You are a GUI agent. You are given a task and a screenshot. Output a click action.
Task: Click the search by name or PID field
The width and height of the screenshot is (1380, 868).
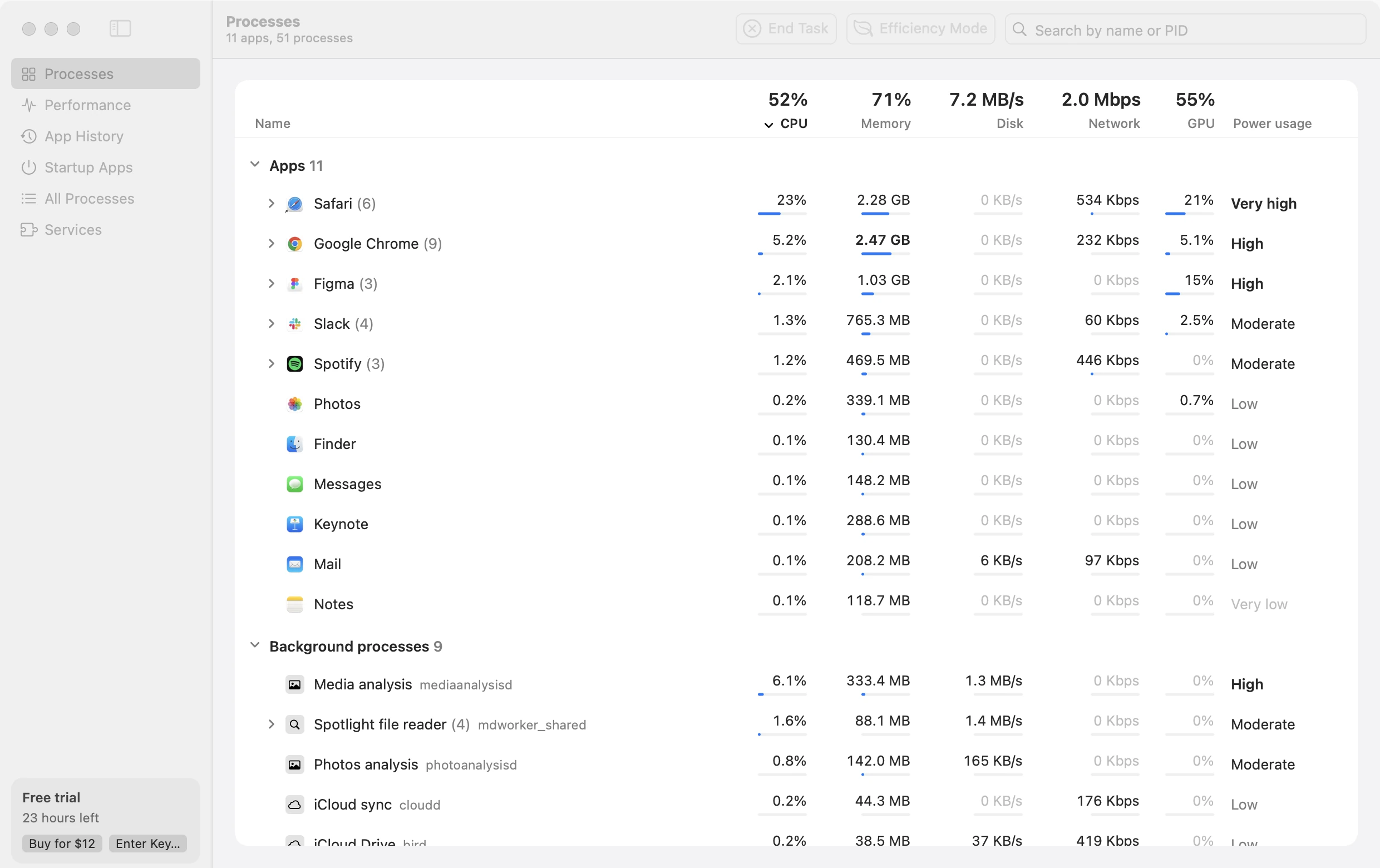(1185, 29)
